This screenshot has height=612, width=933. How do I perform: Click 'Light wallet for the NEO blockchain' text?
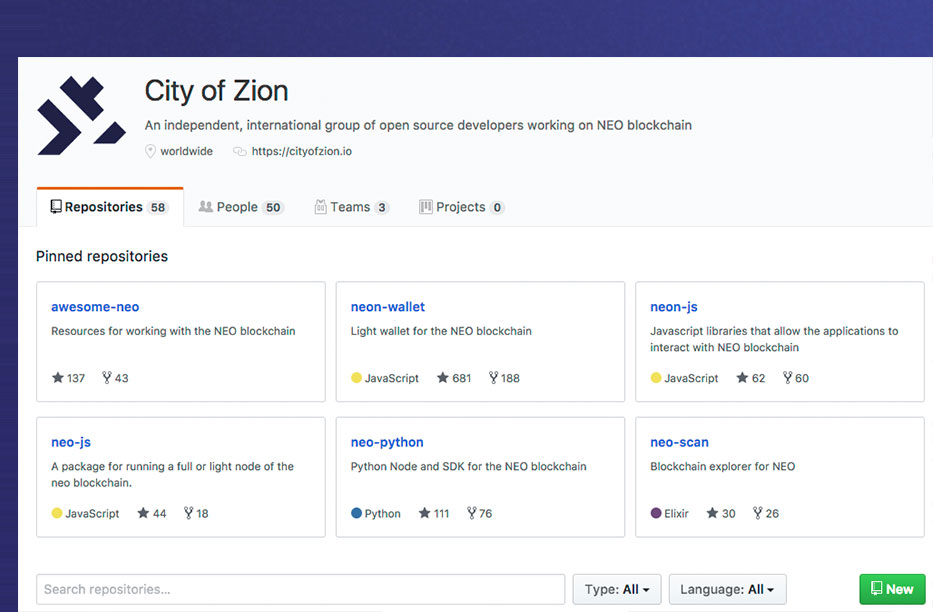(441, 331)
